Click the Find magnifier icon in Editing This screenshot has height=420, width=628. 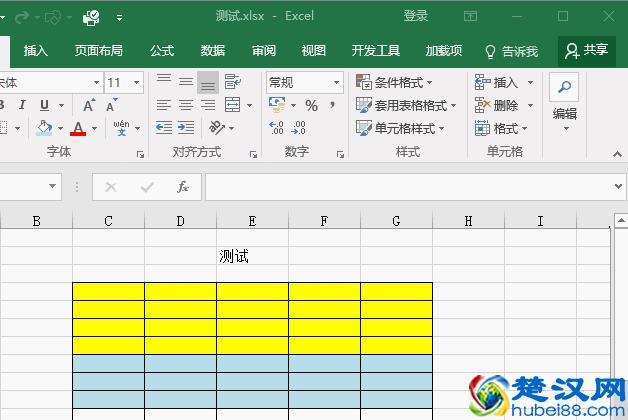point(564,87)
